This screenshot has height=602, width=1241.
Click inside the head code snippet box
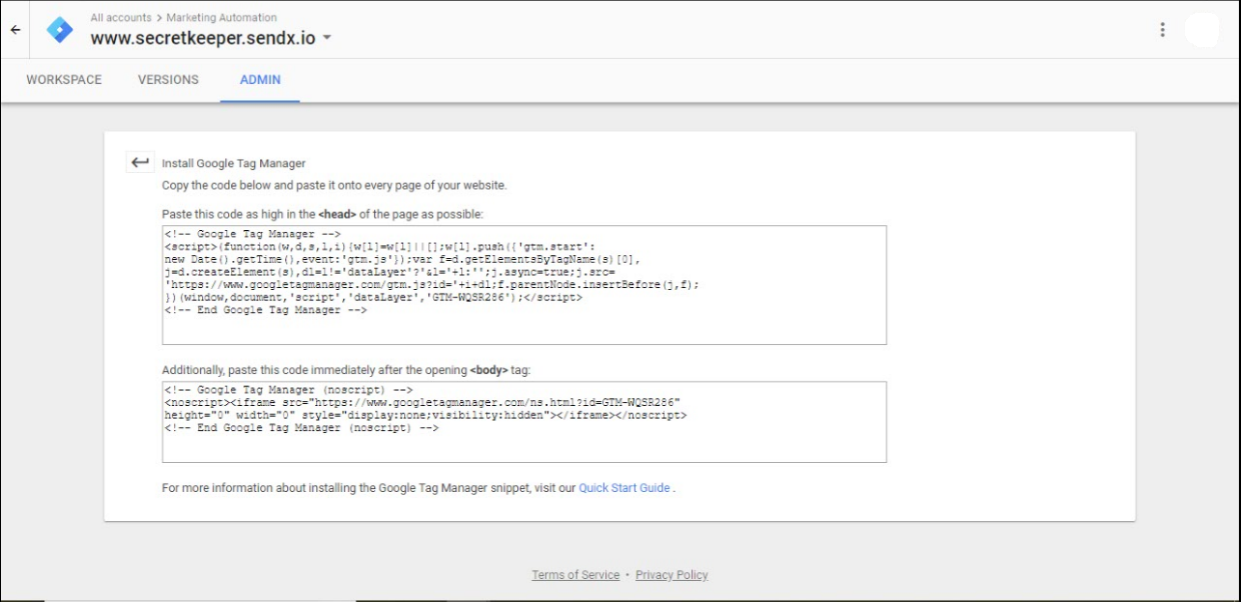coord(524,285)
